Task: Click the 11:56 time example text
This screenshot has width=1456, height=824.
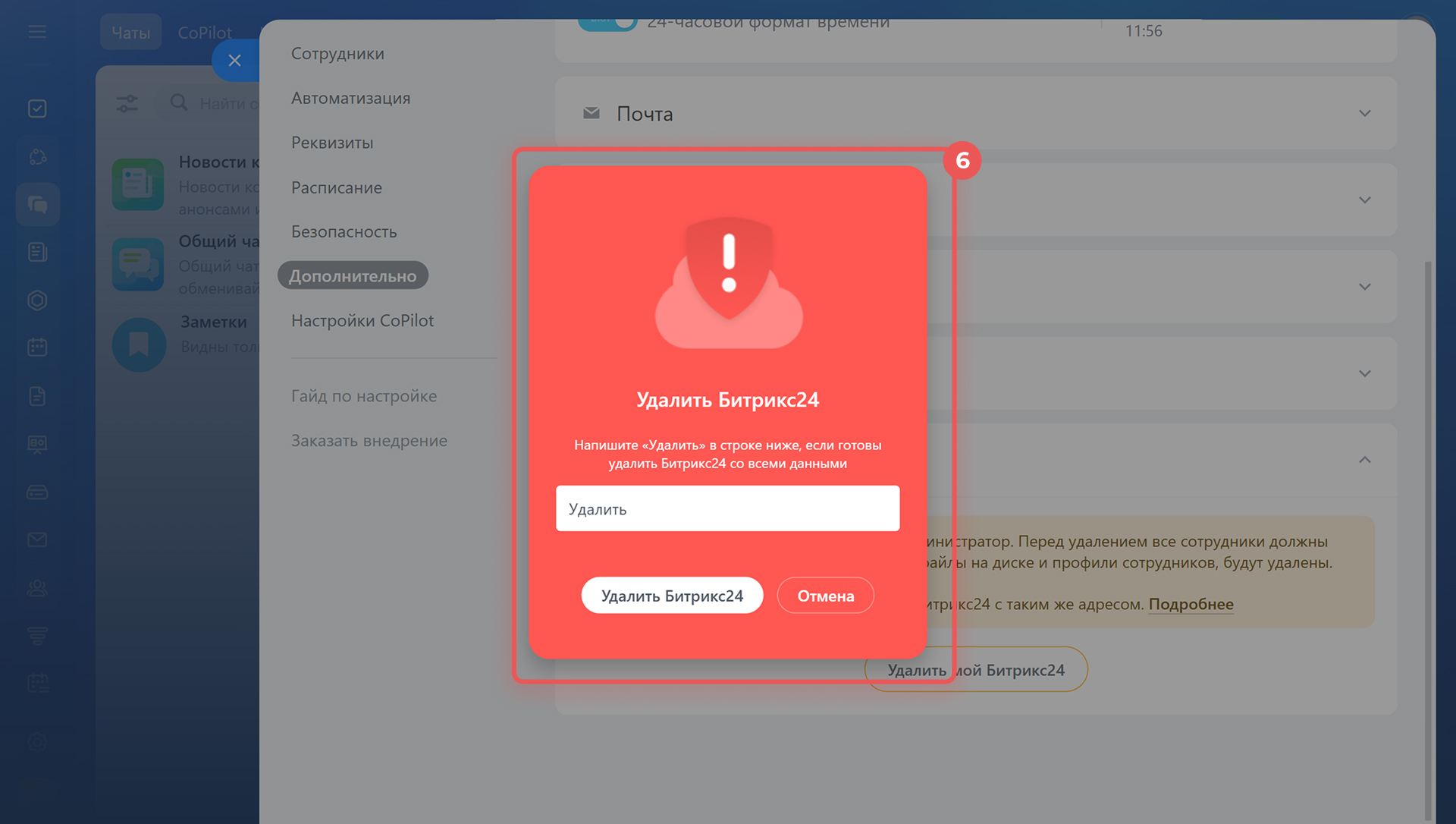Action: [x=1144, y=31]
